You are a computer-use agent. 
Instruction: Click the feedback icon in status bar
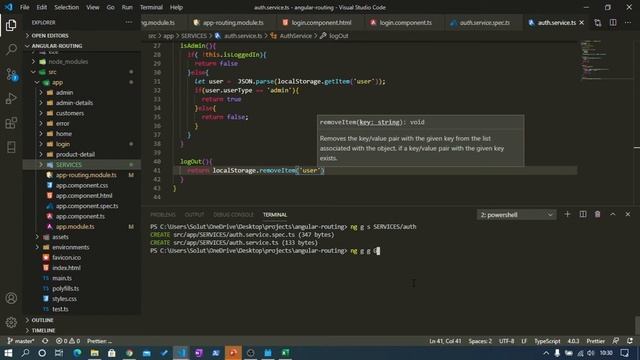pyautogui.click(x=616, y=341)
